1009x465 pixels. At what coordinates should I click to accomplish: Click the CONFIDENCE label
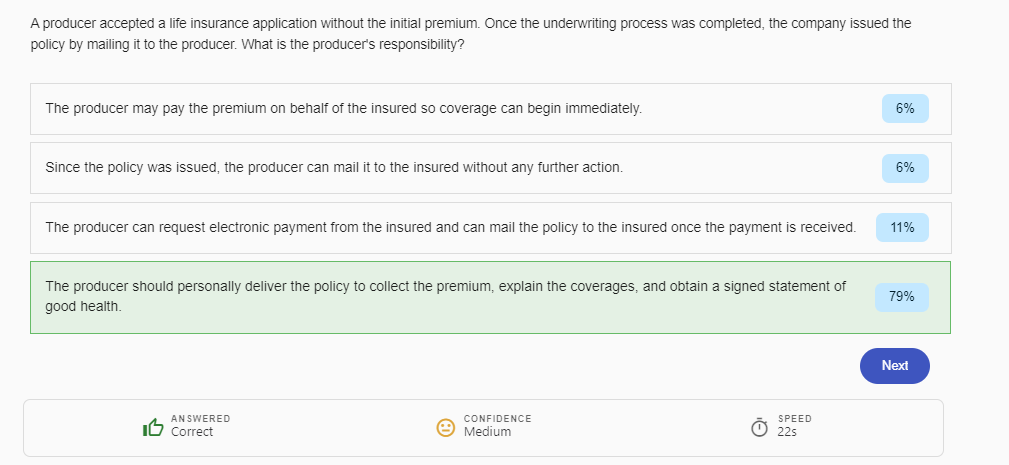[x=497, y=418]
